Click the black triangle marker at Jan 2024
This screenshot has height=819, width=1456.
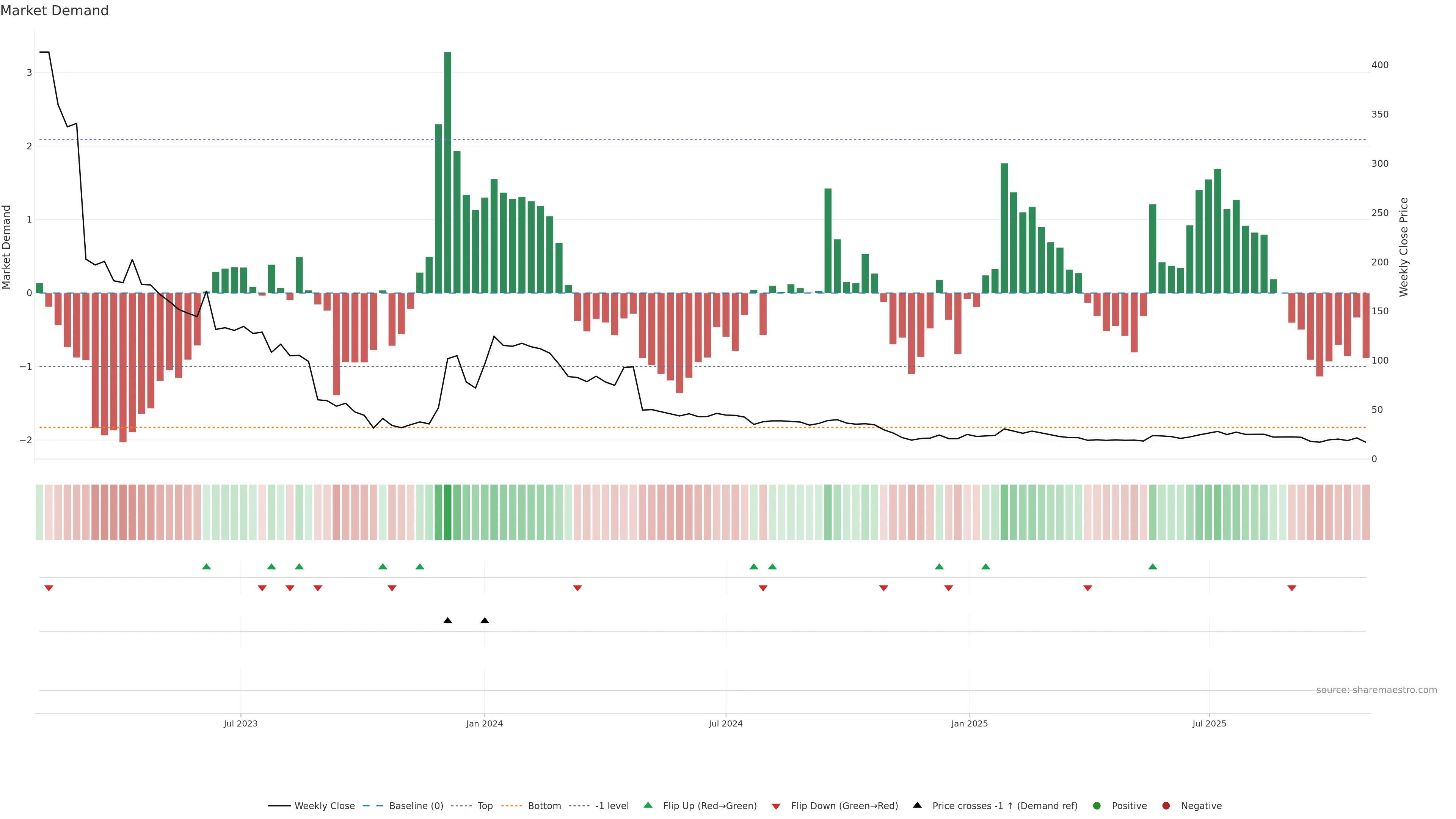coord(485,621)
